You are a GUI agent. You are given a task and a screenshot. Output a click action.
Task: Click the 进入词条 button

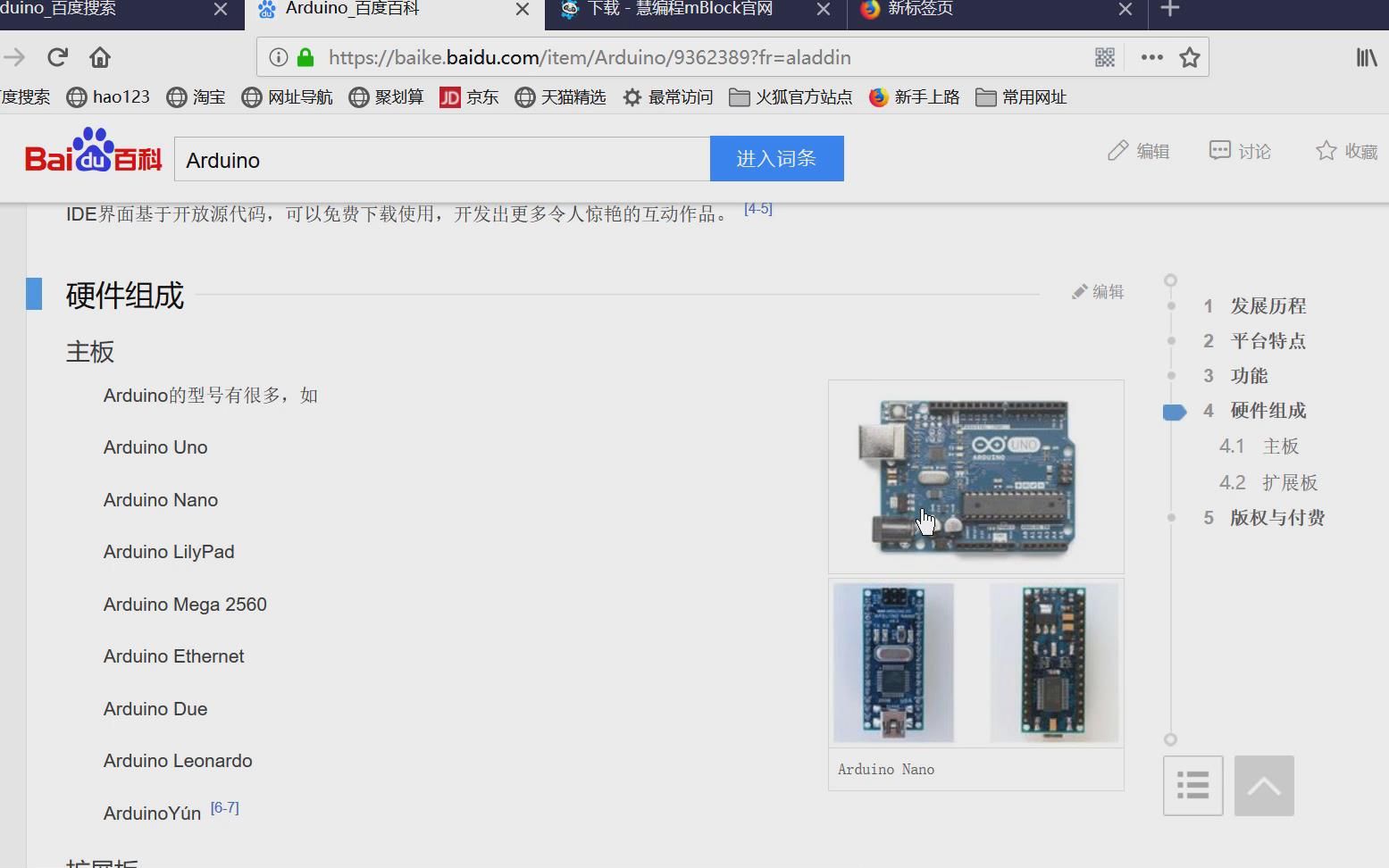[777, 159]
